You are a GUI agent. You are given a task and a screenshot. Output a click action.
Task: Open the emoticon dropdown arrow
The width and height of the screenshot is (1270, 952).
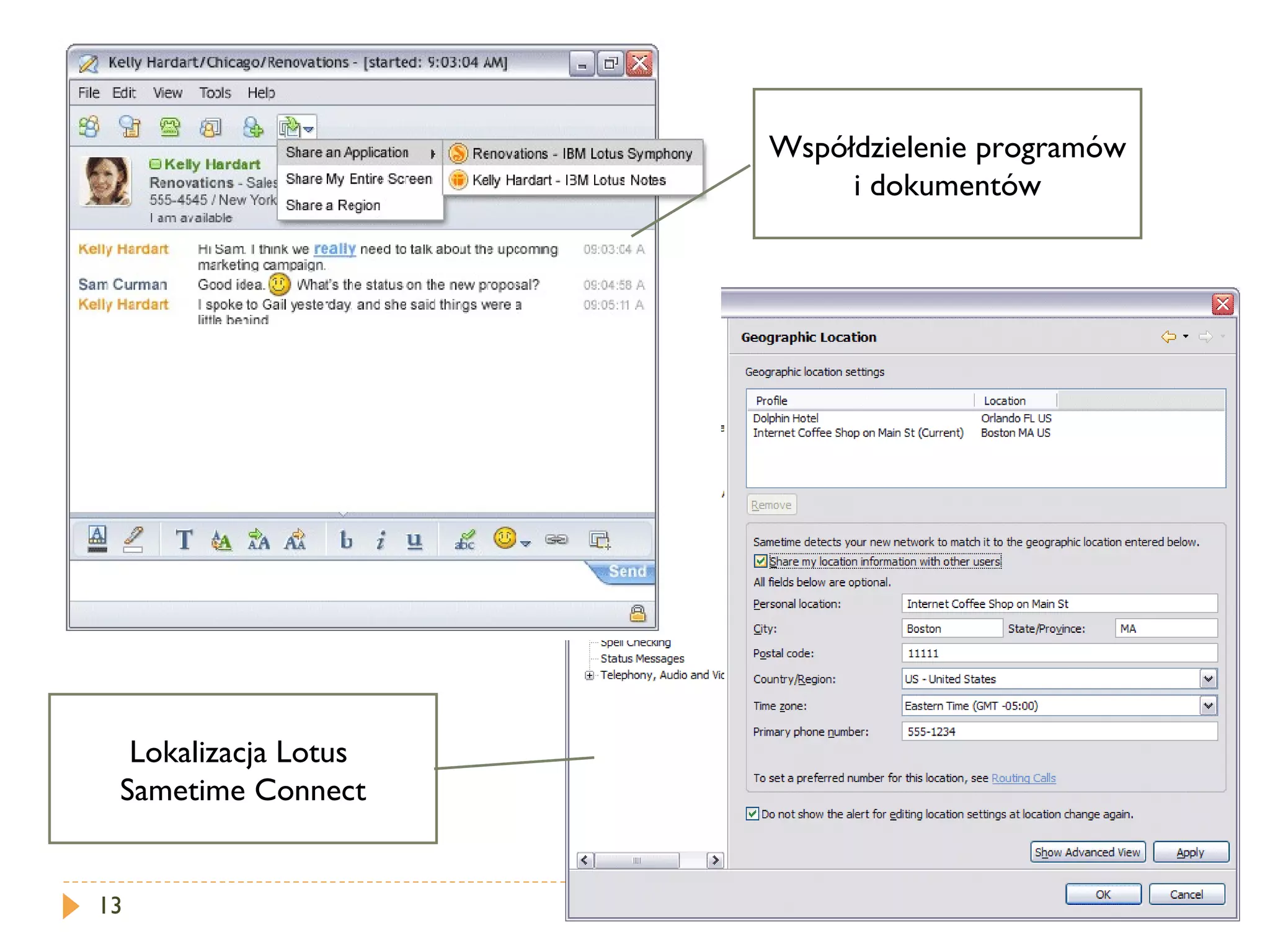pos(526,543)
